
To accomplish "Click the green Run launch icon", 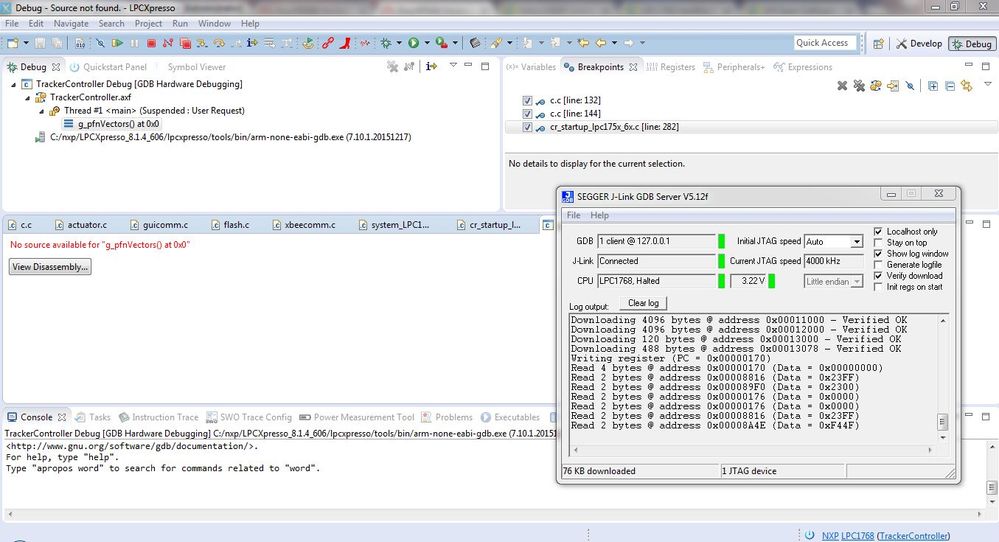I will click(413, 43).
